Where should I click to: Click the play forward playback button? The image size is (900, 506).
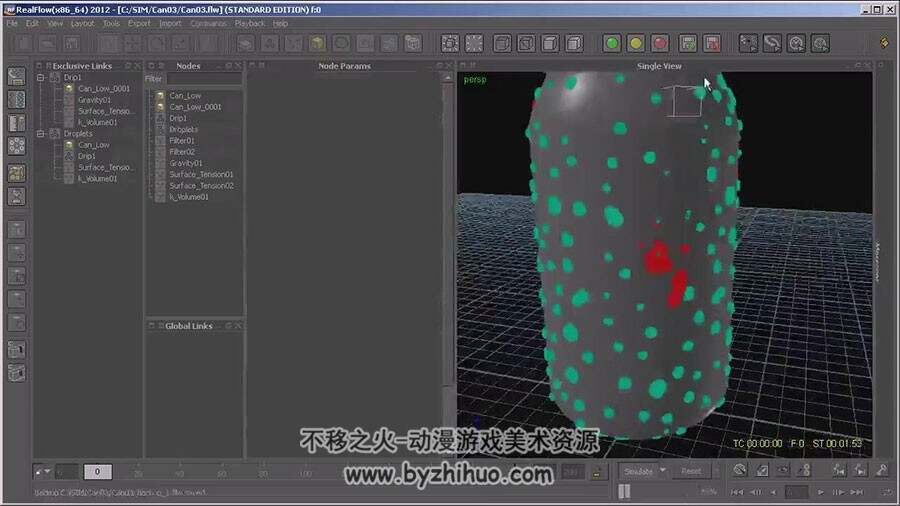pyautogui.click(x=821, y=492)
